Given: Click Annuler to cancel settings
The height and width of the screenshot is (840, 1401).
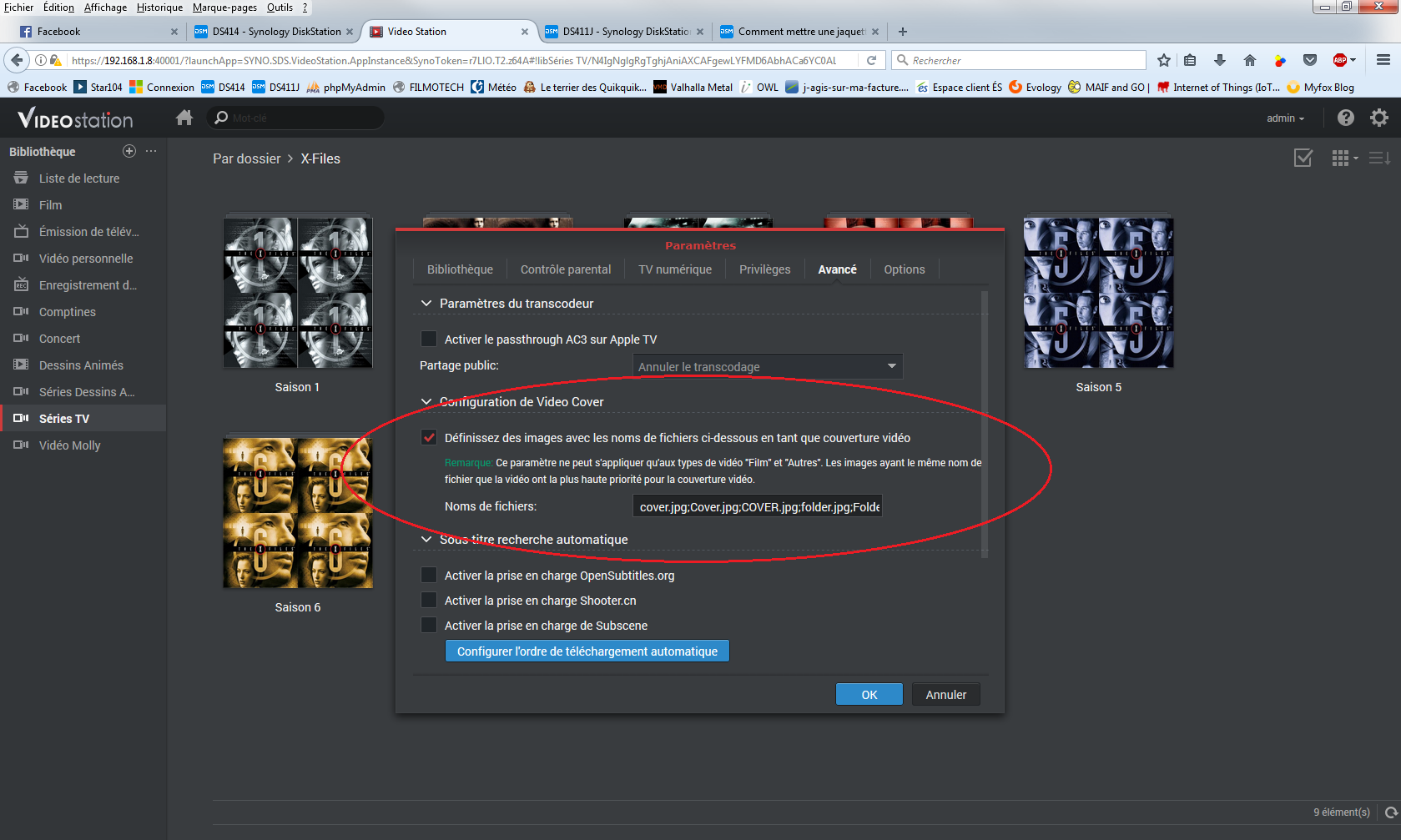Looking at the screenshot, I should coord(946,695).
